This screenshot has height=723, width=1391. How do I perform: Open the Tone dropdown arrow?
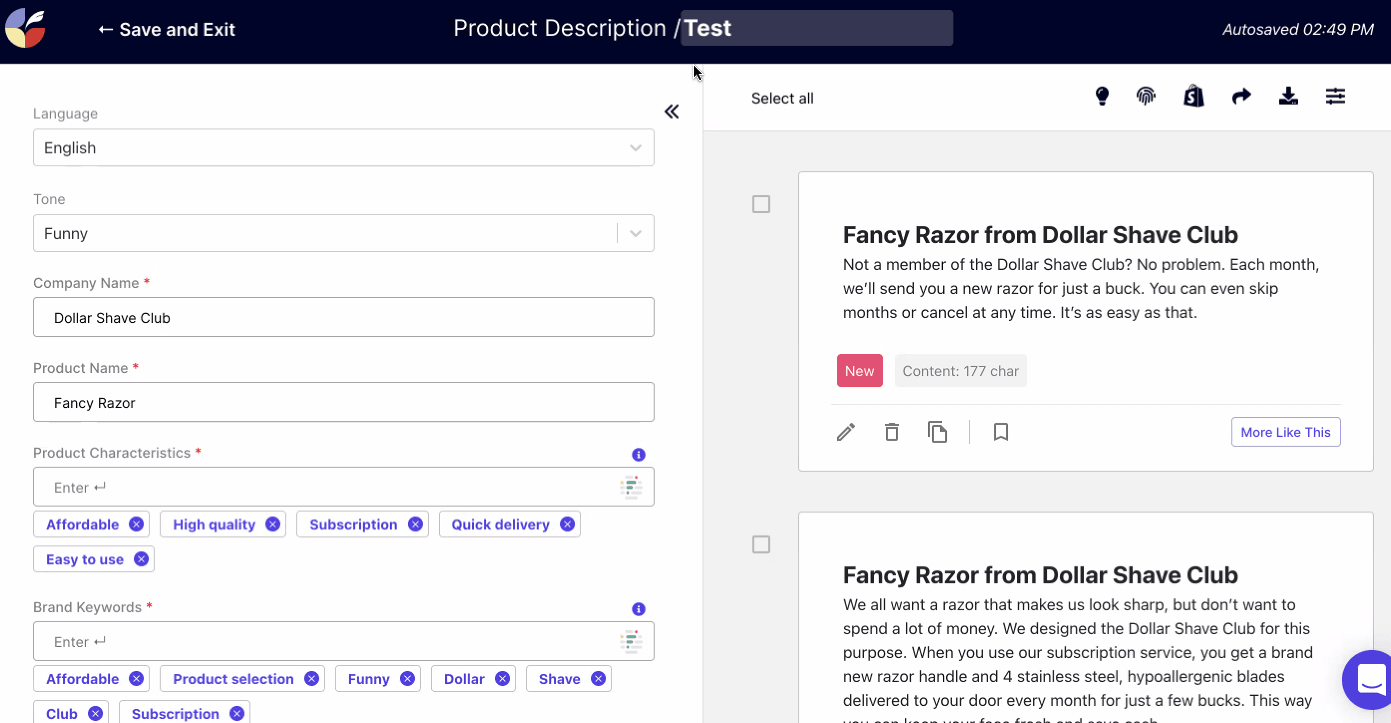pyautogui.click(x=636, y=233)
